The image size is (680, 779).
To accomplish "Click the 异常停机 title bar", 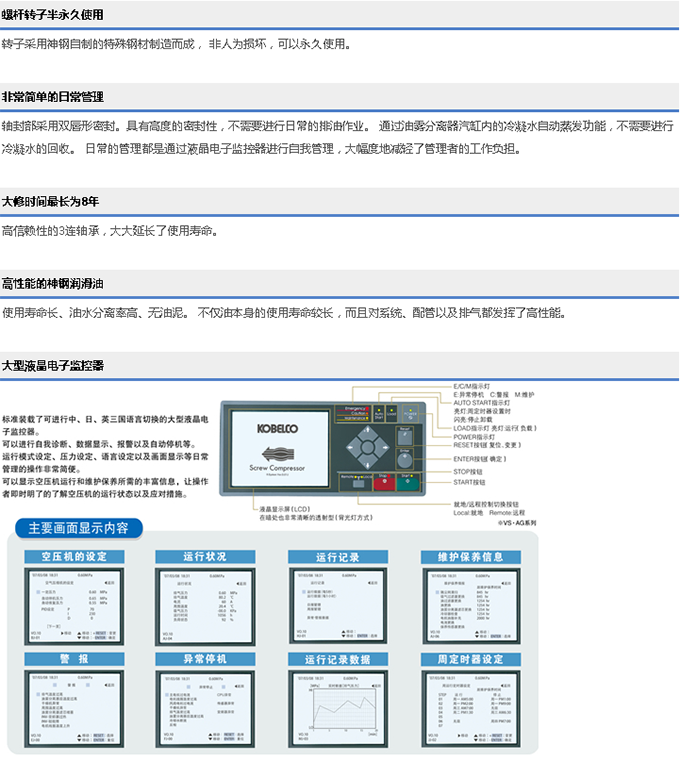I will pyautogui.click(x=205, y=659).
